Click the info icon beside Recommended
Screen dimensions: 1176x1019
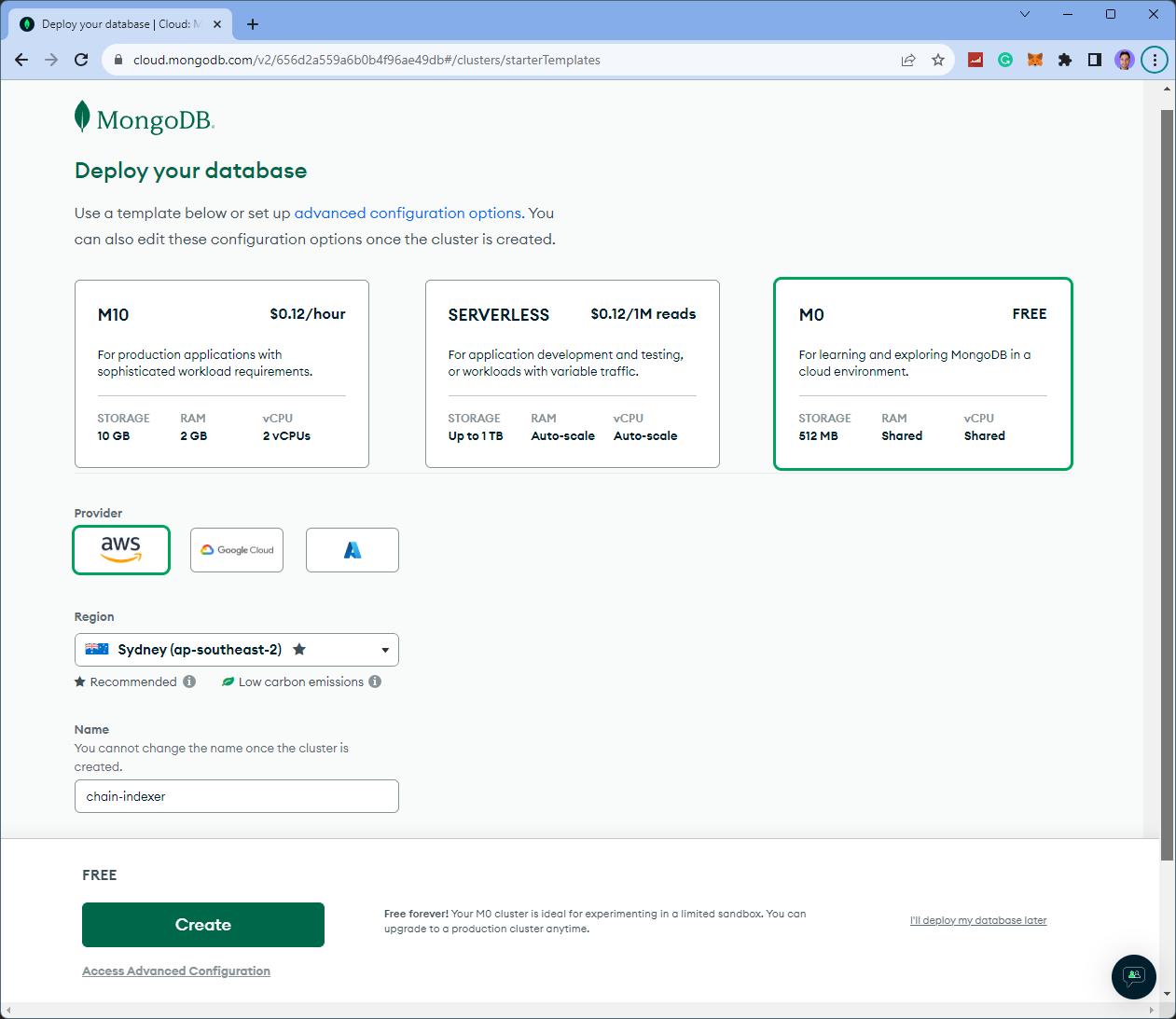point(189,682)
